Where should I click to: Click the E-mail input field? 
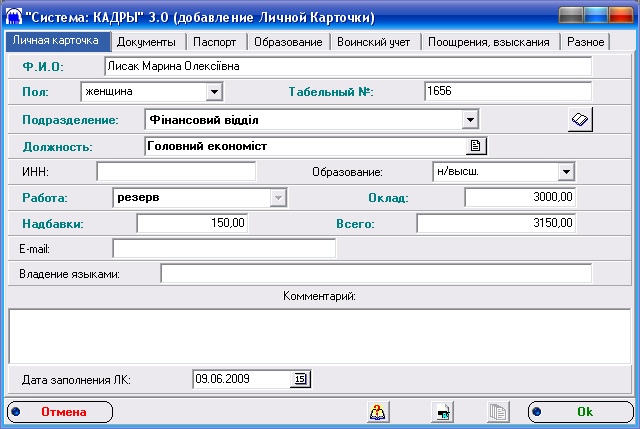[224, 249]
